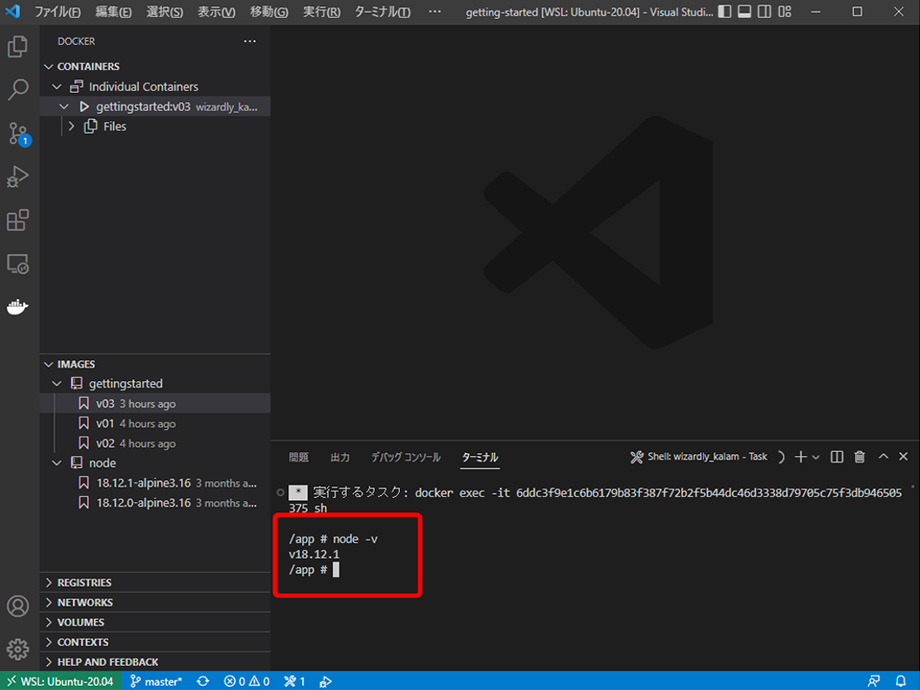This screenshot has height=690, width=920.
Task: Close the terminal panel
Action: point(904,456)
